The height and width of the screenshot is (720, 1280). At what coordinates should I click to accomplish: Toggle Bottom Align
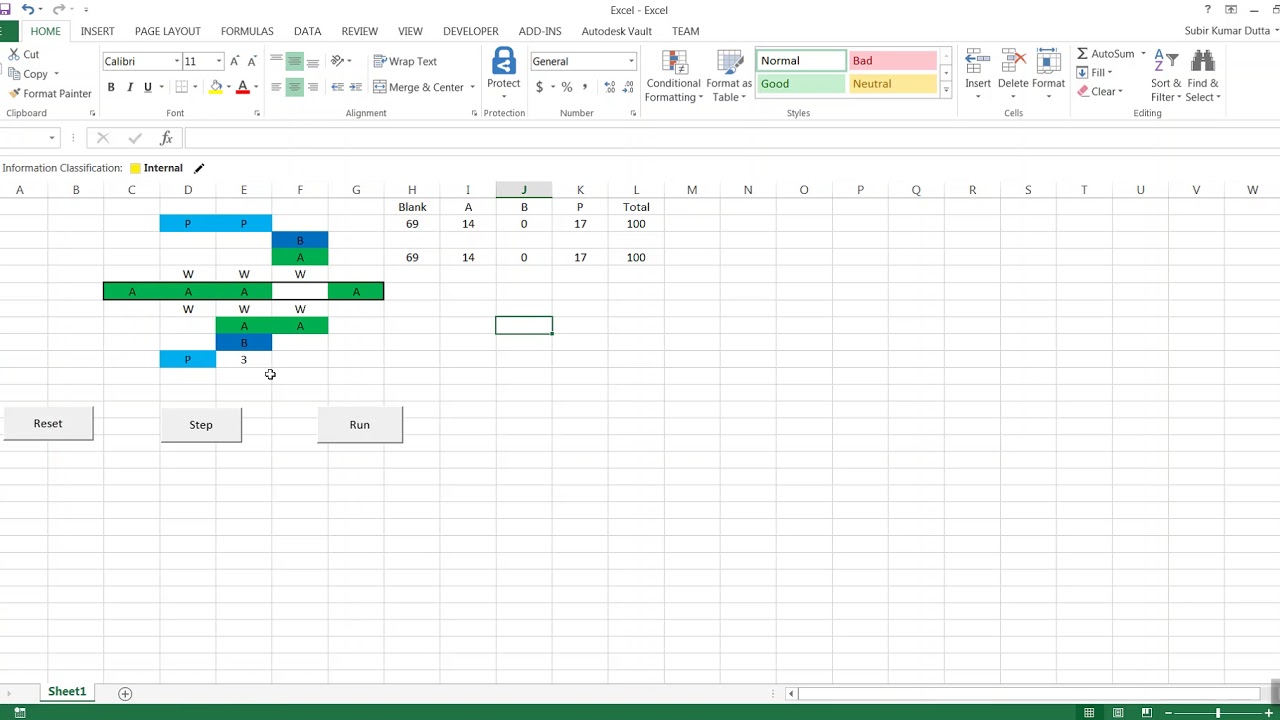coord(312,61)
